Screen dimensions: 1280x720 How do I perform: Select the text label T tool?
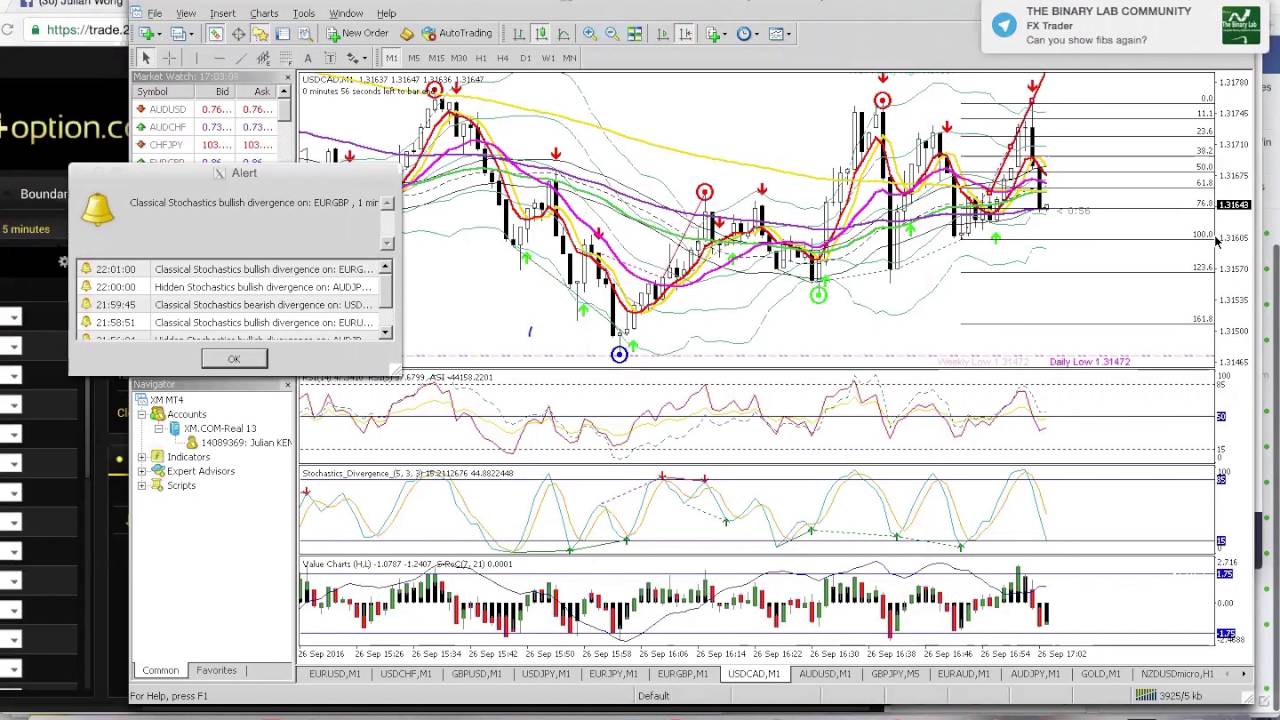coord(330,58)
